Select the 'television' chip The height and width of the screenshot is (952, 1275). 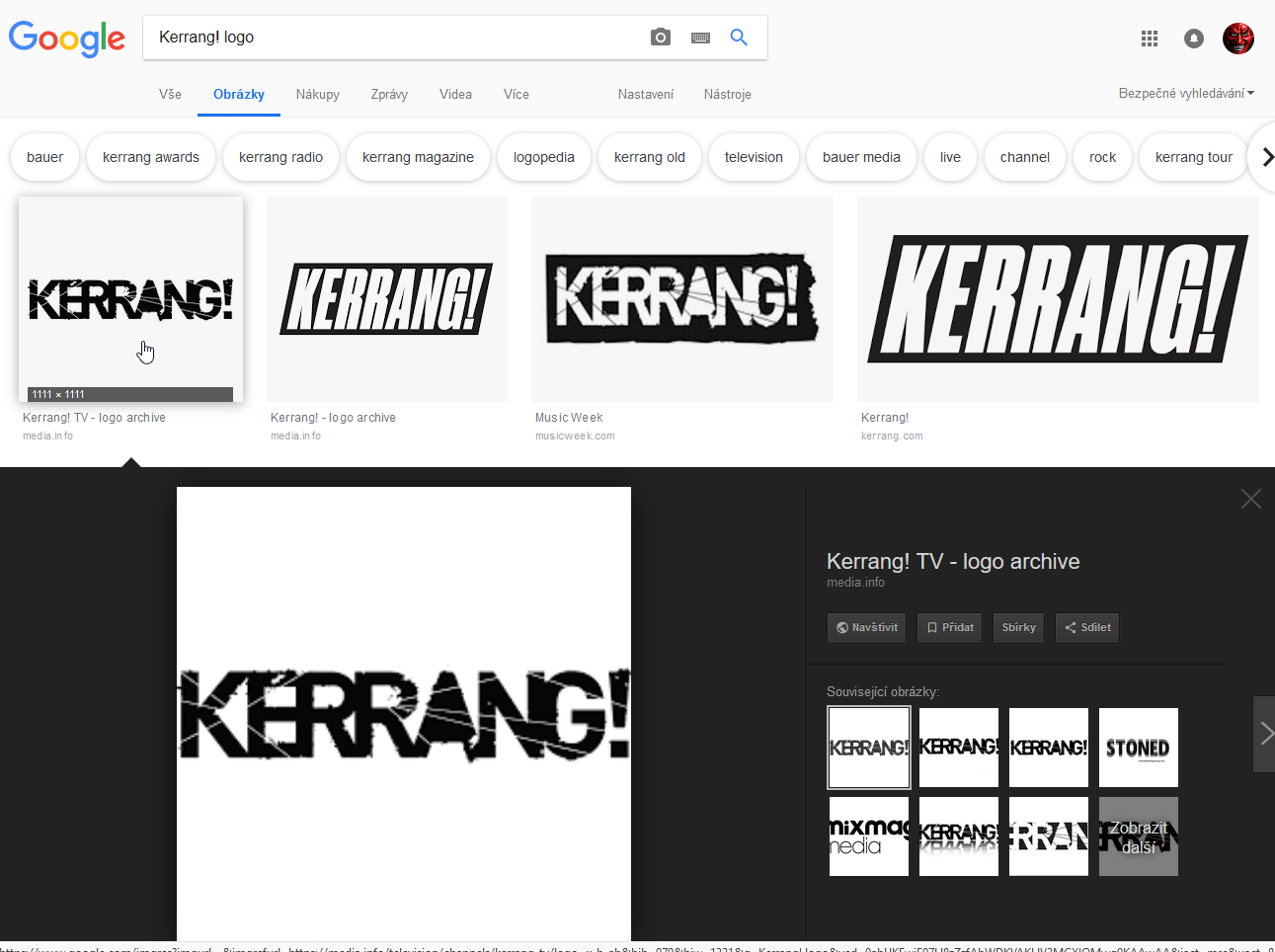(x=754, y=157)
